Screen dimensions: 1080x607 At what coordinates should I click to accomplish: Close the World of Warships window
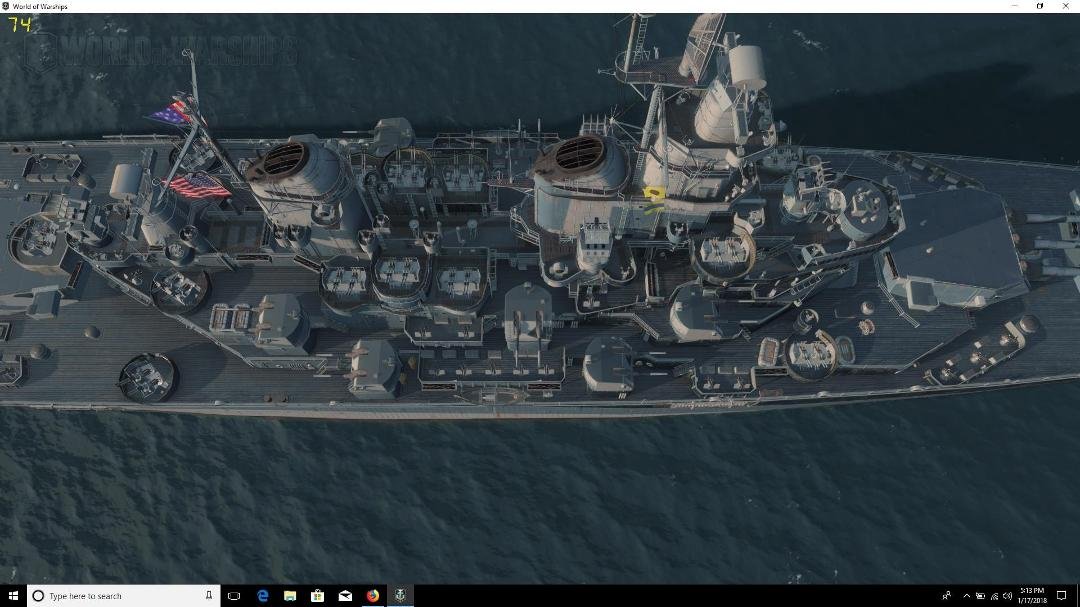tap(1066, 6)
